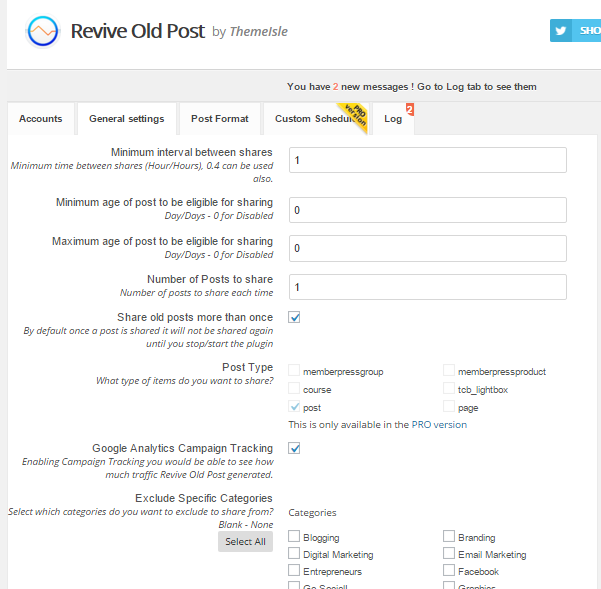Check the memberpressgroup post type
601x589 pixels.
pos(294,370)
